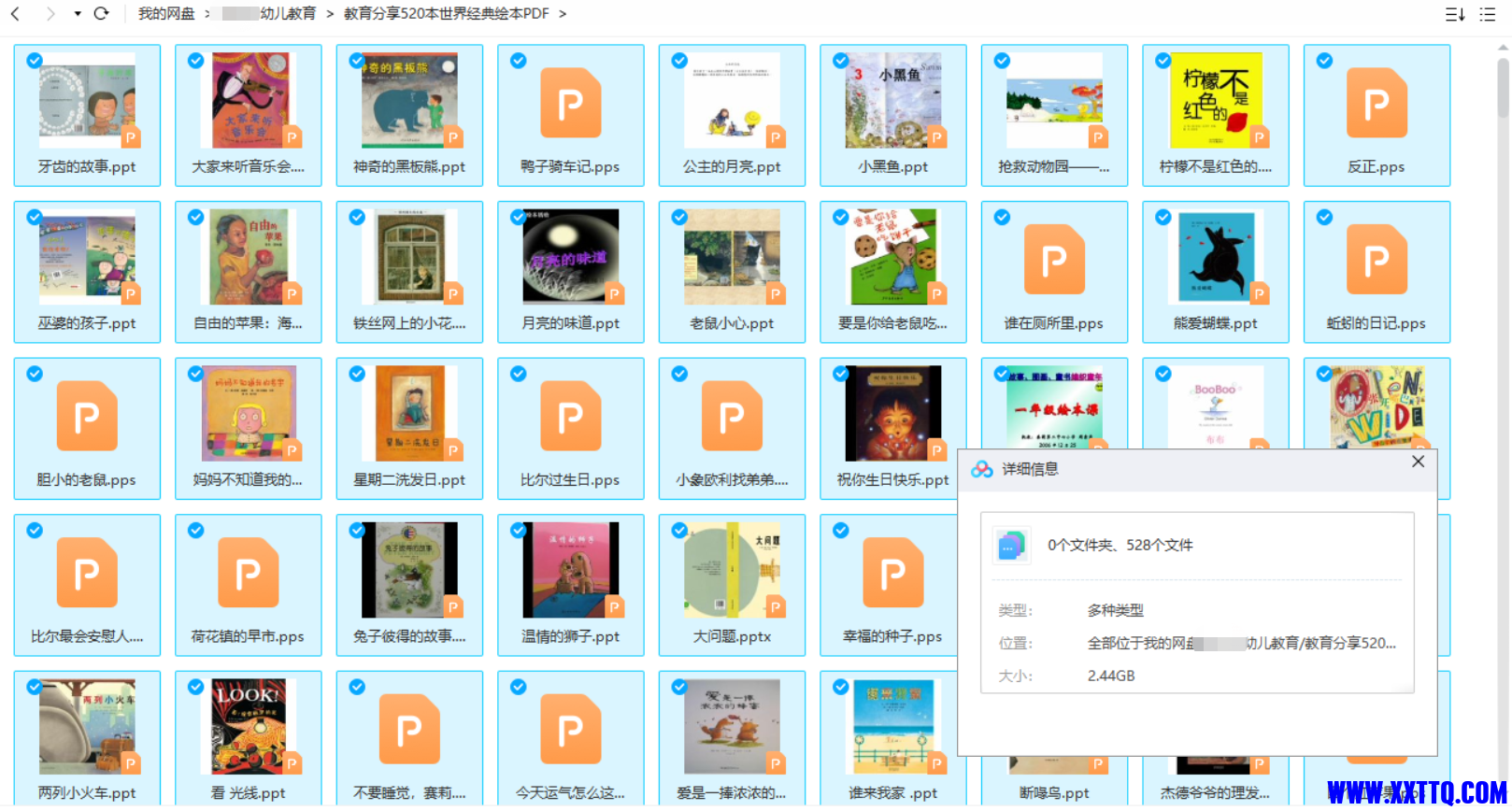Select the file name 铁丝网上的小花...
The height and width of the screenshot is (811, 1512).
pos(409,323)
